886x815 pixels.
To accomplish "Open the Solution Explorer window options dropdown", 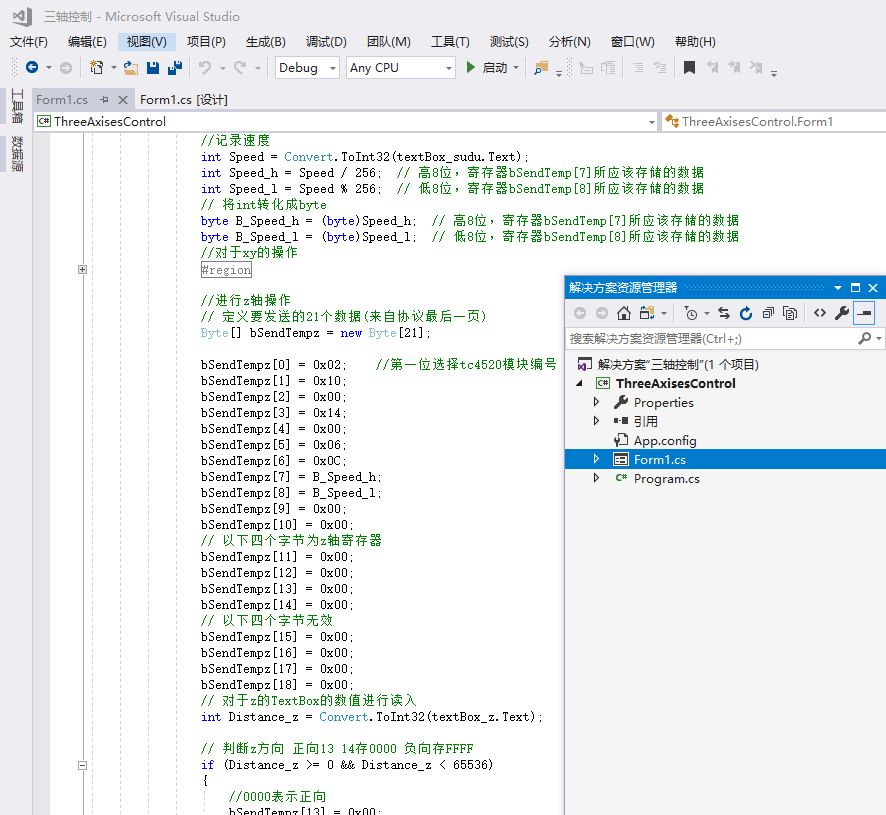I will [838, 288].
